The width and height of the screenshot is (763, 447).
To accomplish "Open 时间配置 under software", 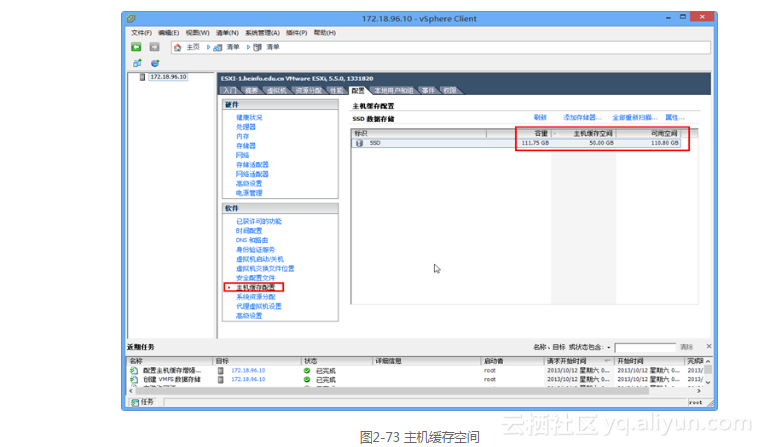I will (249, 231).
